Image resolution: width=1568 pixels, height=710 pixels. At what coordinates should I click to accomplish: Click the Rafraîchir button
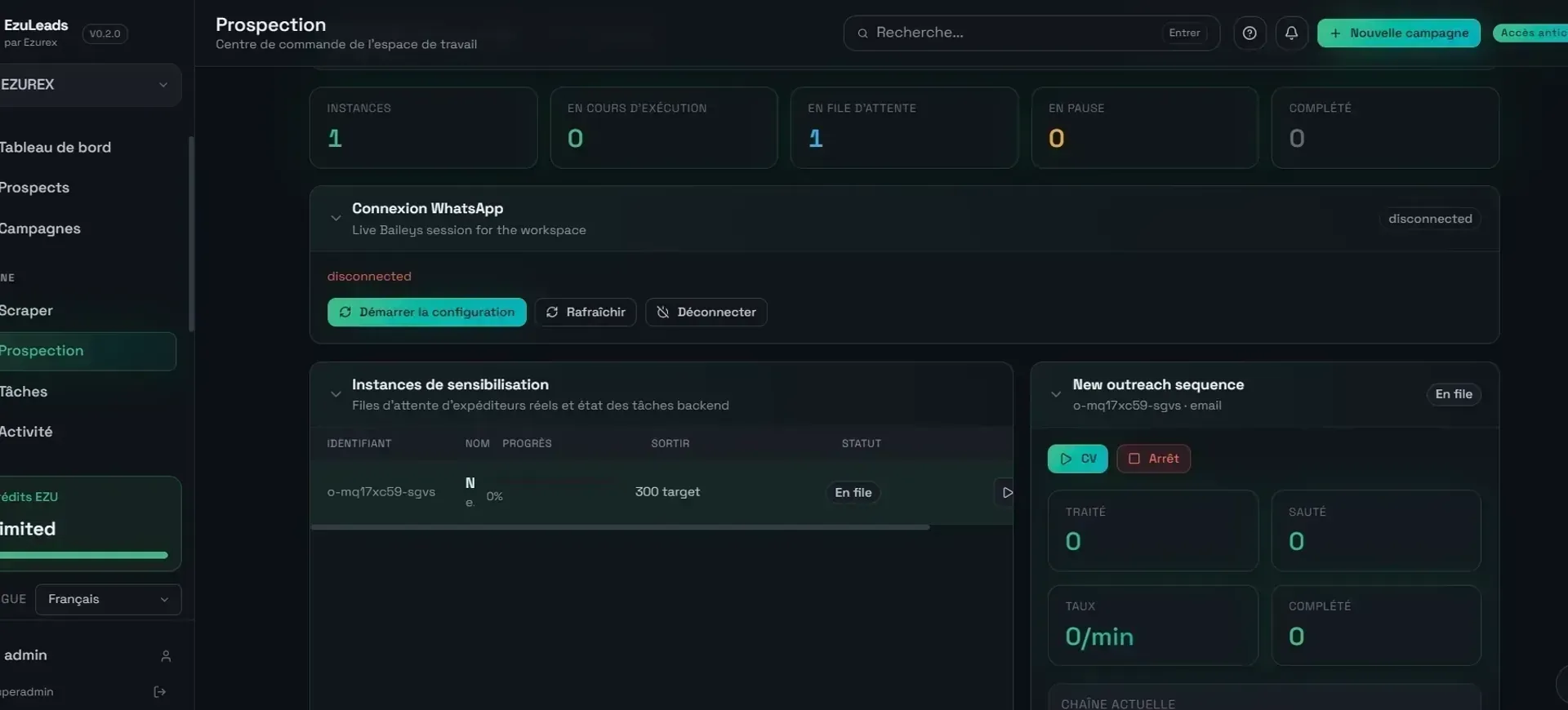tap(585, 313)
